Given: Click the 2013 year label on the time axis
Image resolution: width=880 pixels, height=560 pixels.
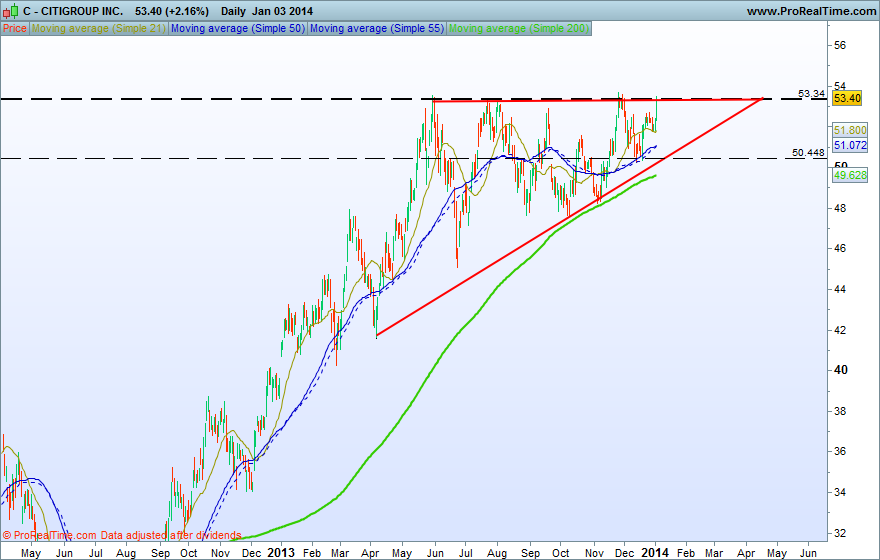Looking at the screenshot, I should (x=281, y=553).
